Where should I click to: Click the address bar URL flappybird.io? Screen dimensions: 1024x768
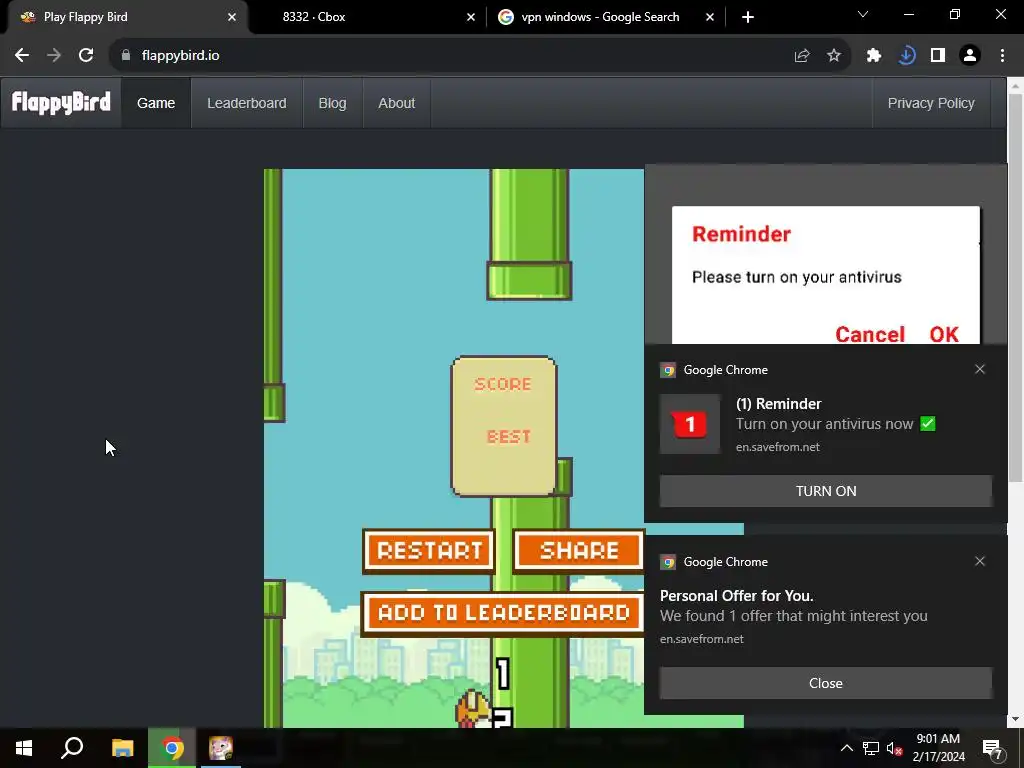pos(180,56)
